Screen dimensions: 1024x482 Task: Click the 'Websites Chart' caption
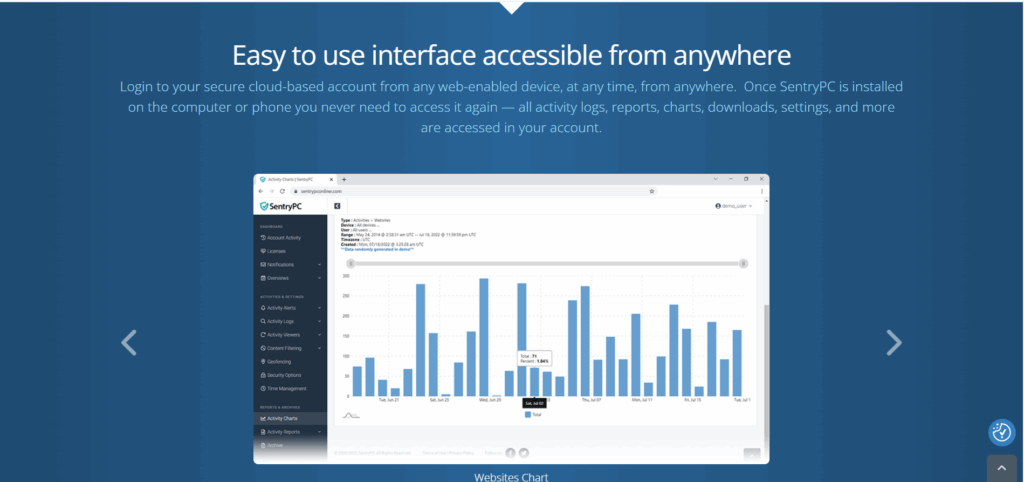click(511, 477)
